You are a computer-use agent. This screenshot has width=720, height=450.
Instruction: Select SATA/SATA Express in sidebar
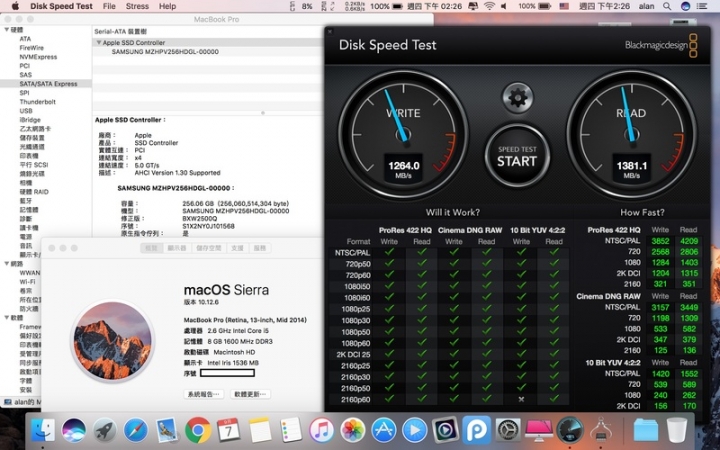pos(48,84)
